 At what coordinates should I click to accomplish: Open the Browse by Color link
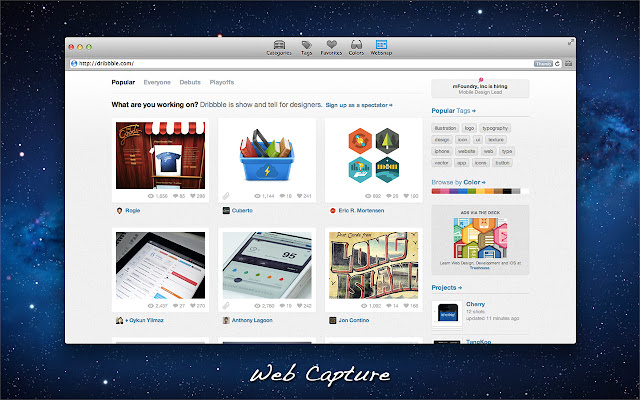coord(458,182)
